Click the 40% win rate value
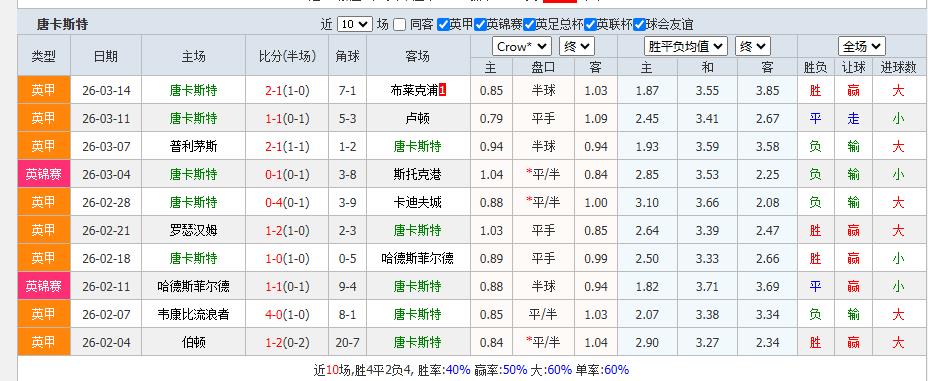The image size is (928, 381). 458,370
